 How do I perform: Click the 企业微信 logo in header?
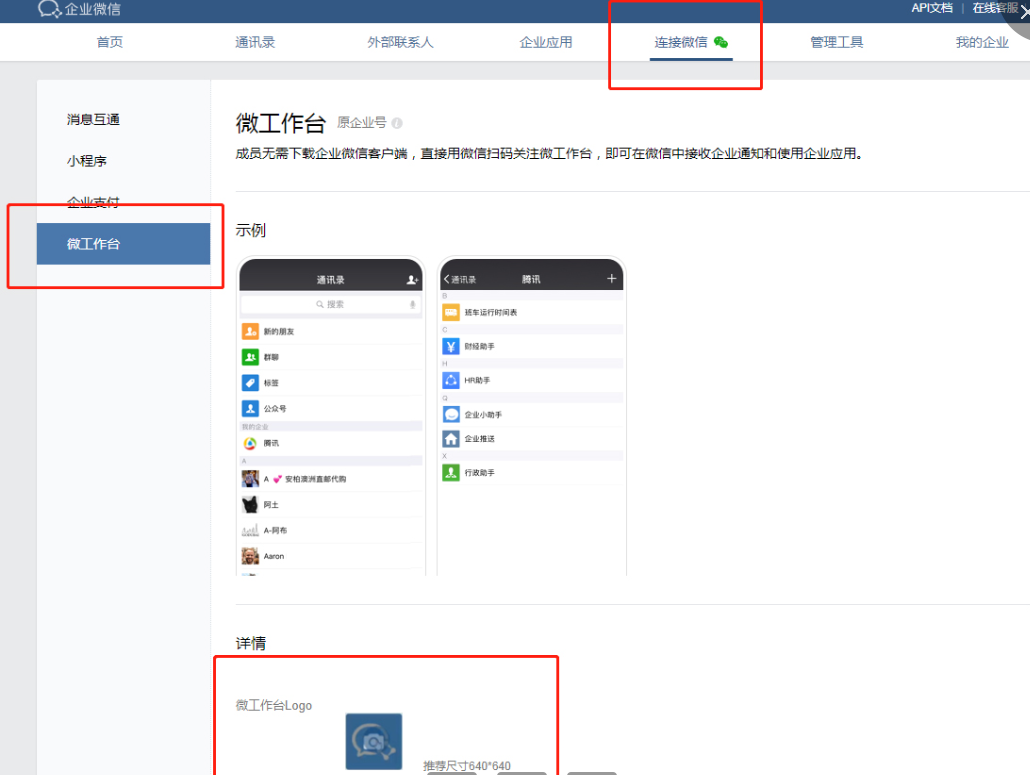pyautogui.click(x=79, y=10)
